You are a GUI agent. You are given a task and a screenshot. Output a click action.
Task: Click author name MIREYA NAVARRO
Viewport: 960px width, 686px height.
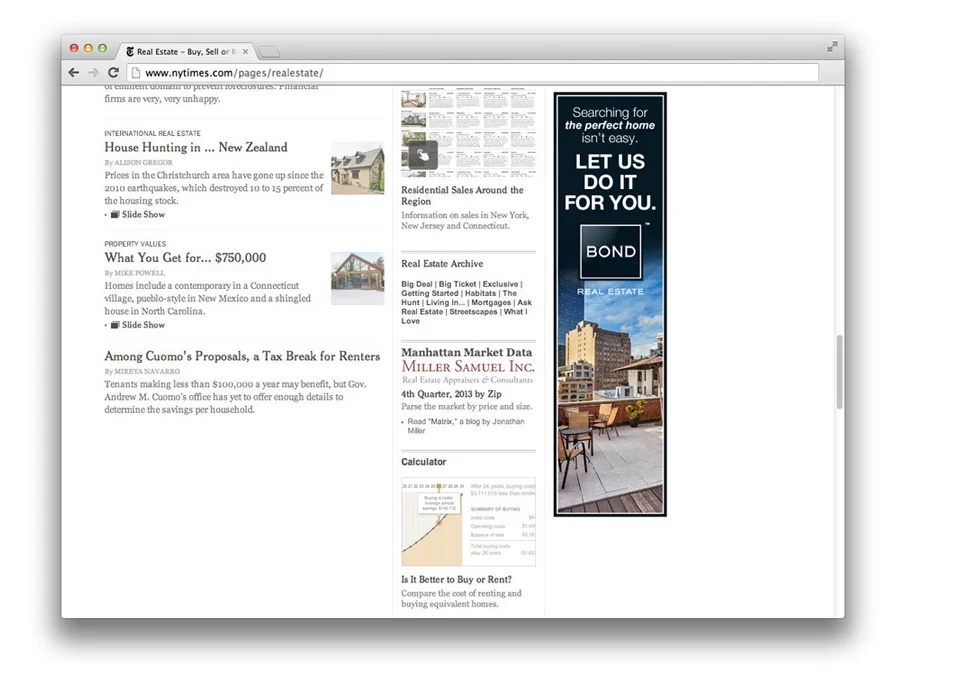[x=147, y=371]
